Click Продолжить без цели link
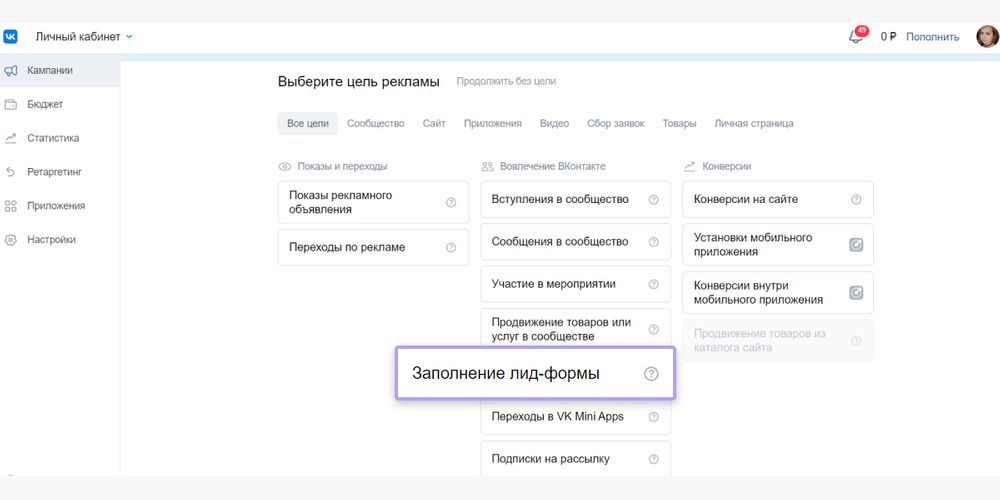The image size is (1000, 500). tap(506, 82)
